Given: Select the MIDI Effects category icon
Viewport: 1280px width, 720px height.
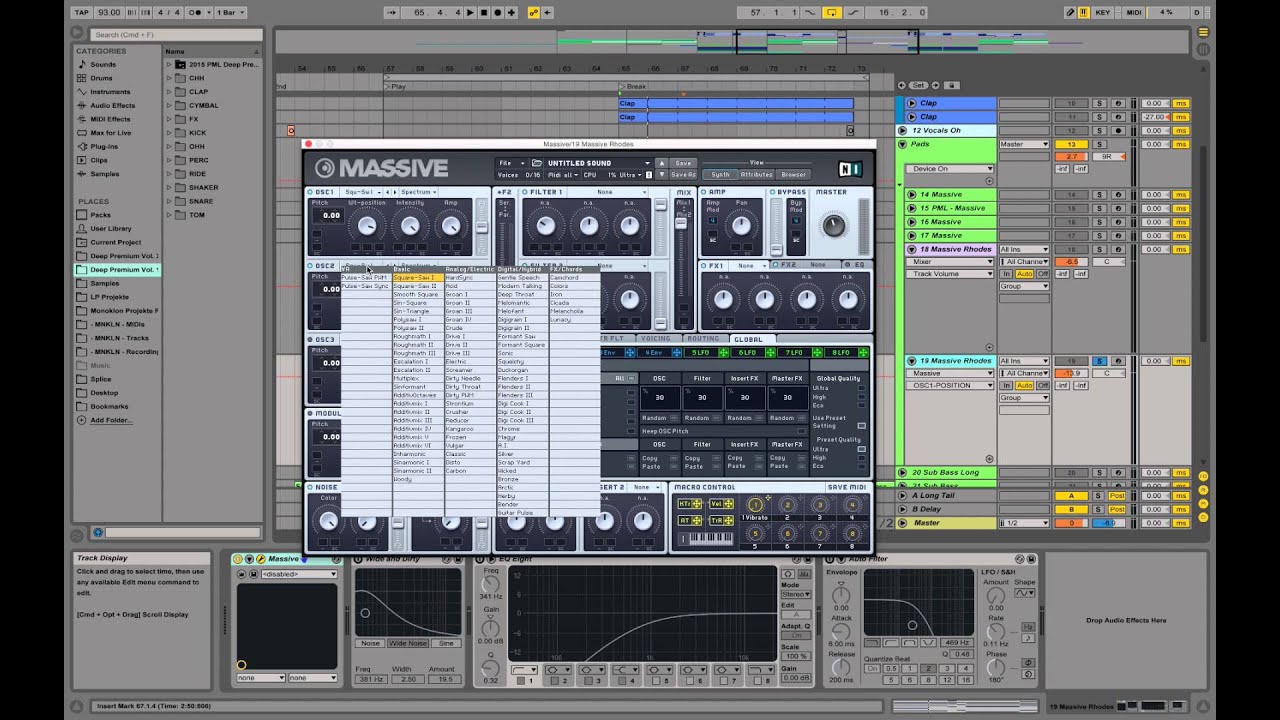Looking at the screenshot, I should coord(82,119).
